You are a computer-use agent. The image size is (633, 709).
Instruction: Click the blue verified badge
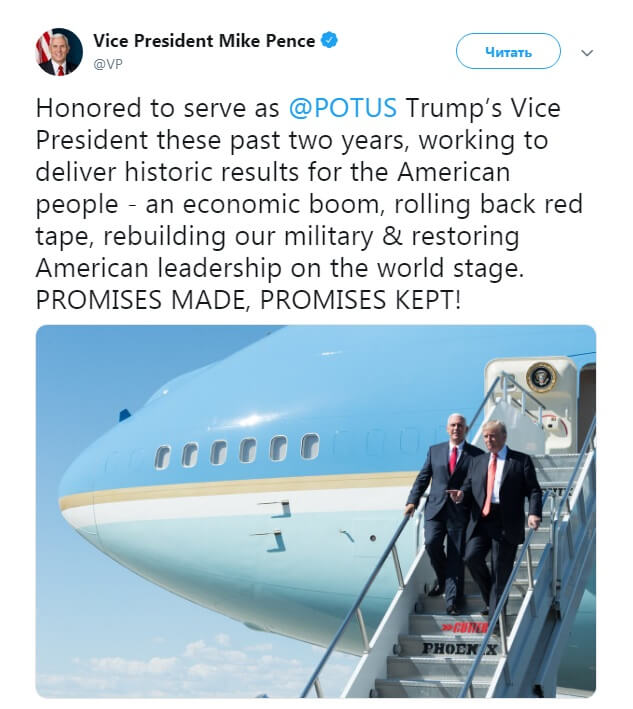tap(329, 41)
